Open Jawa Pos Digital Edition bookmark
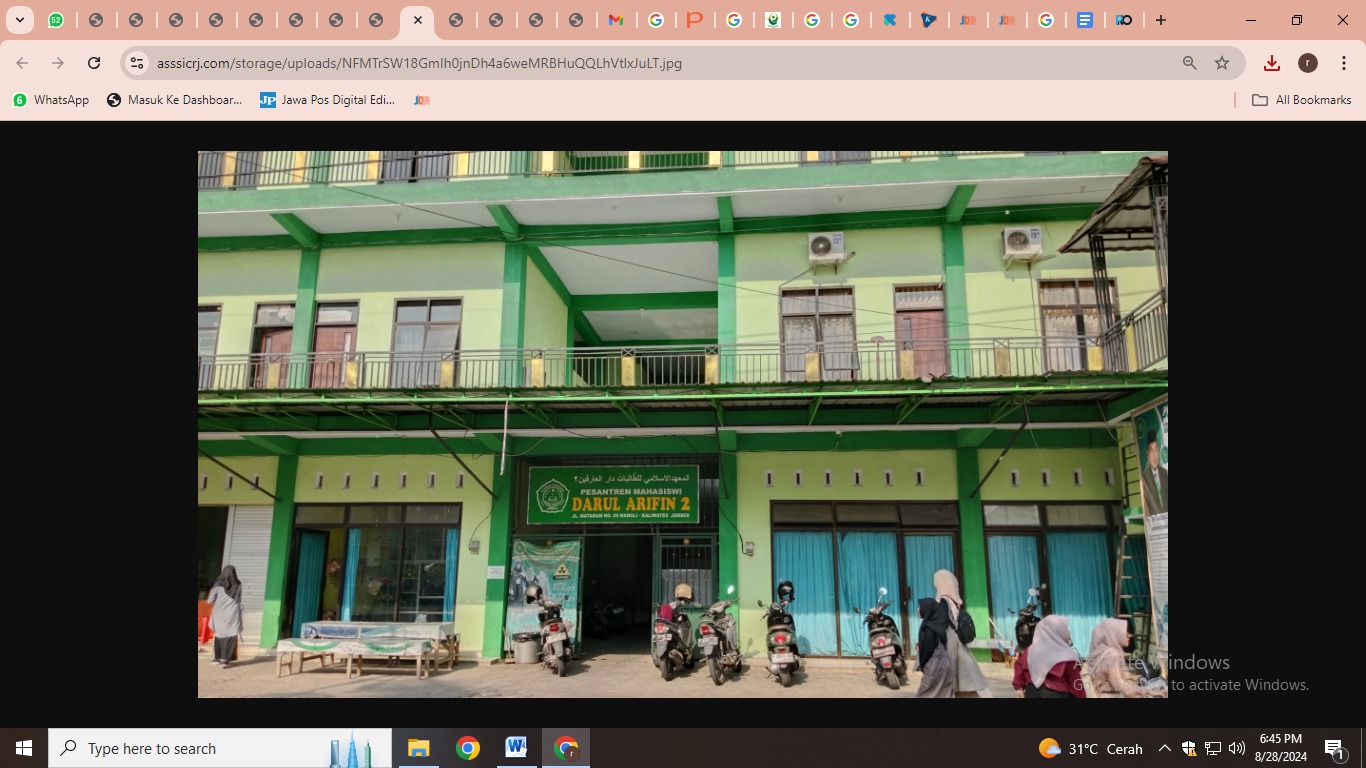This screenshot has width=1366, height=768. tap(328, 100)
